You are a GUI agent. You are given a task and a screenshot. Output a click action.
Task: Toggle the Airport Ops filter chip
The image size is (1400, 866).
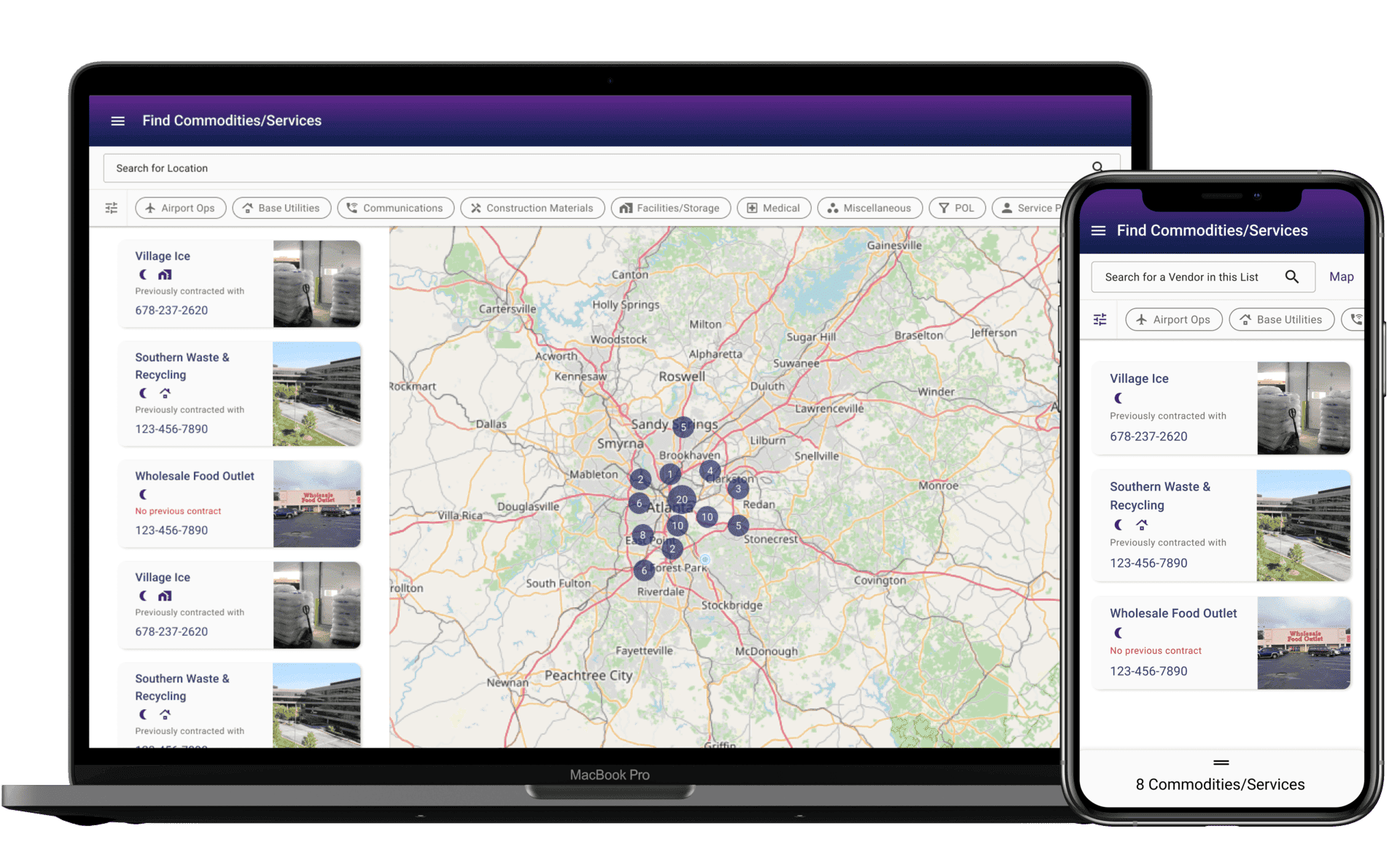180,208
